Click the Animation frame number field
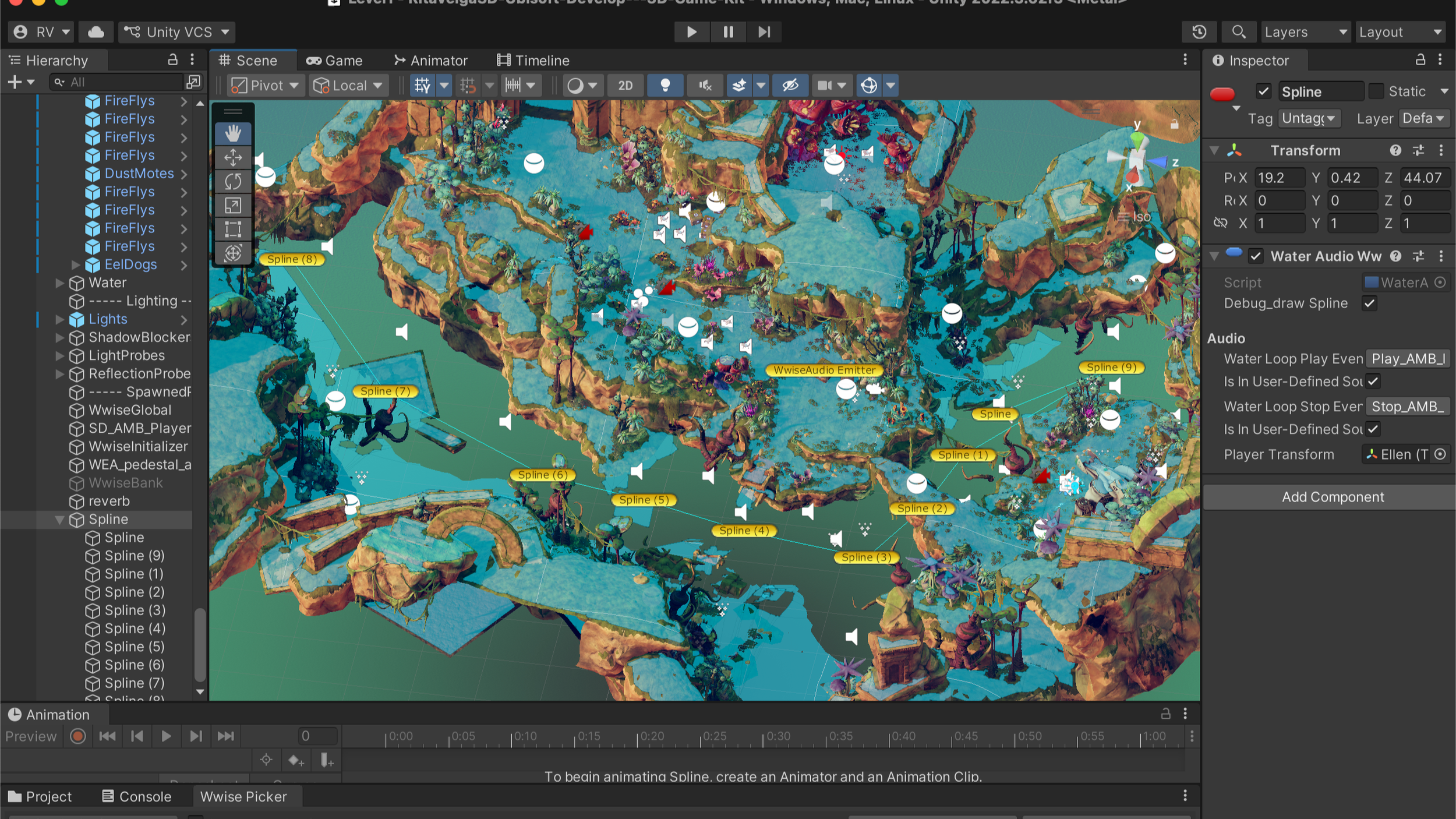This screenshot has height=819, width=1456. [x=318, y=736]
